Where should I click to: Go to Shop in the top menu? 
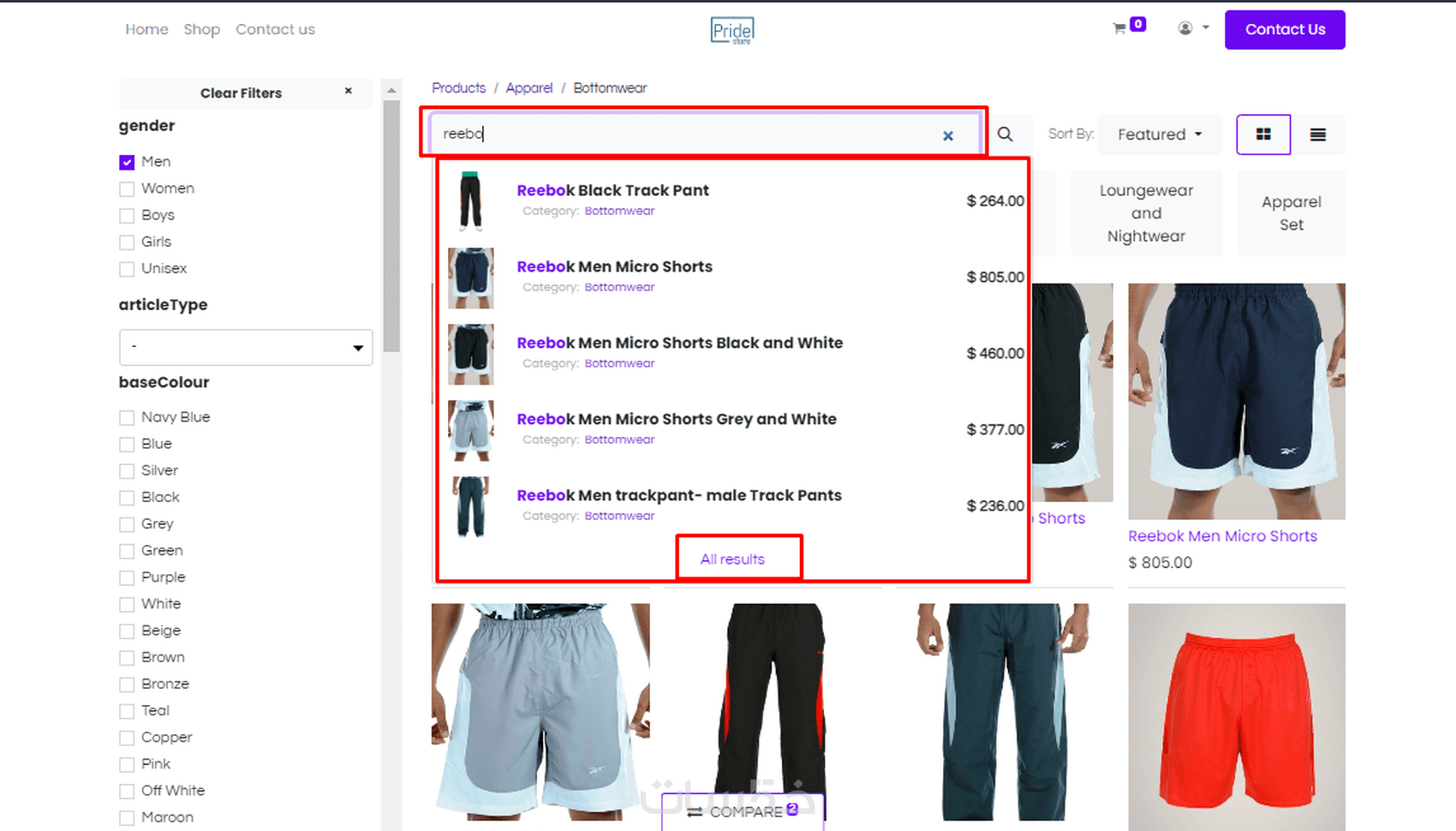[201, 29]
